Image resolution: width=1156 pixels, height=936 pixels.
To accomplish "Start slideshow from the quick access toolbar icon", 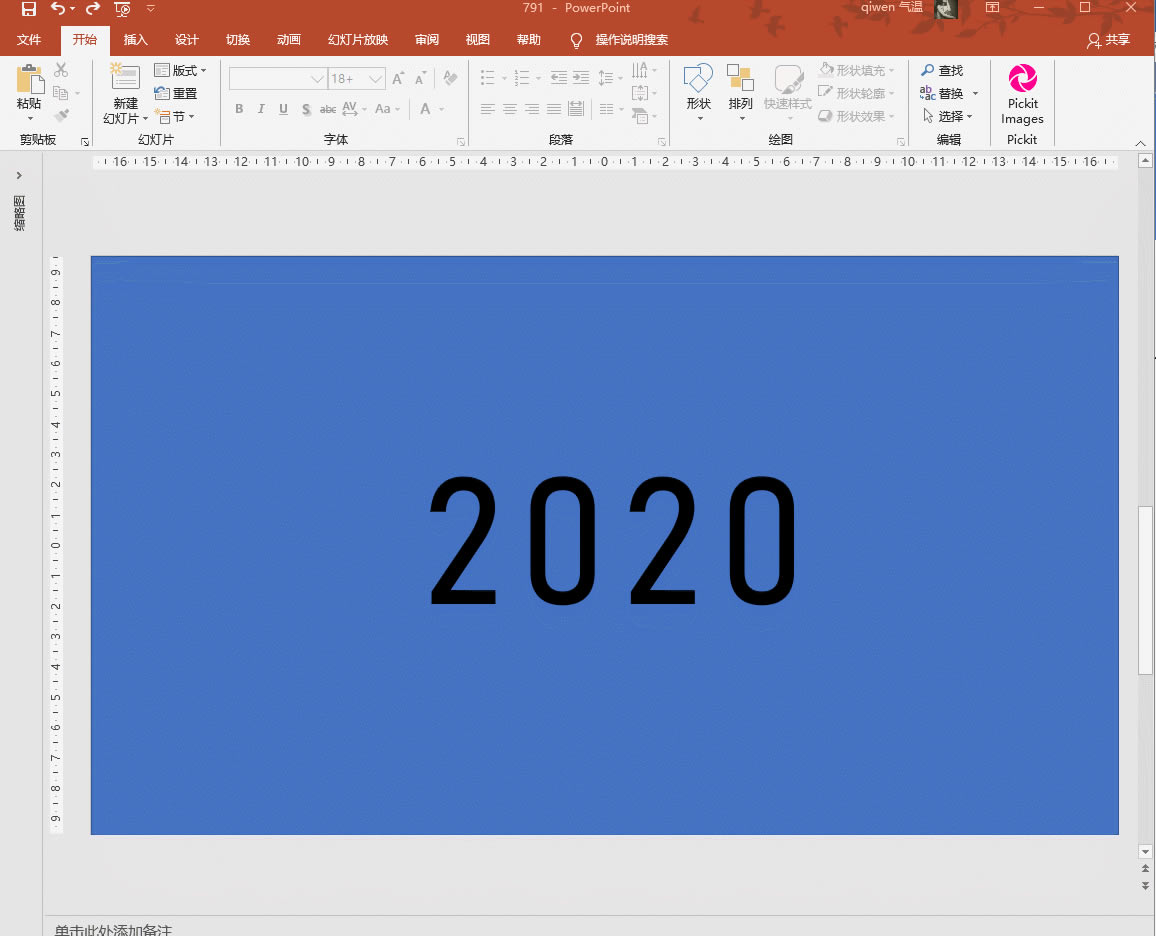I will (122, 9).
